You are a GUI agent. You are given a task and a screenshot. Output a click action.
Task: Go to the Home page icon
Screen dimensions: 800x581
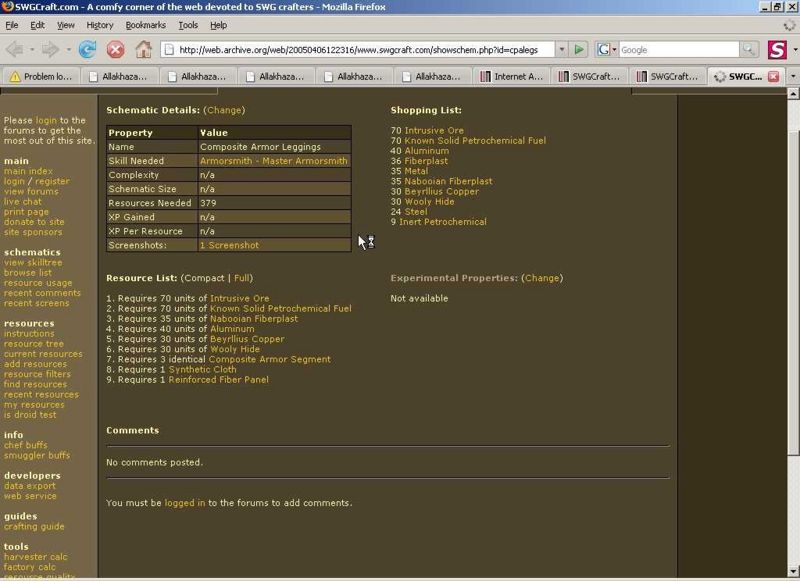point(143,49)
